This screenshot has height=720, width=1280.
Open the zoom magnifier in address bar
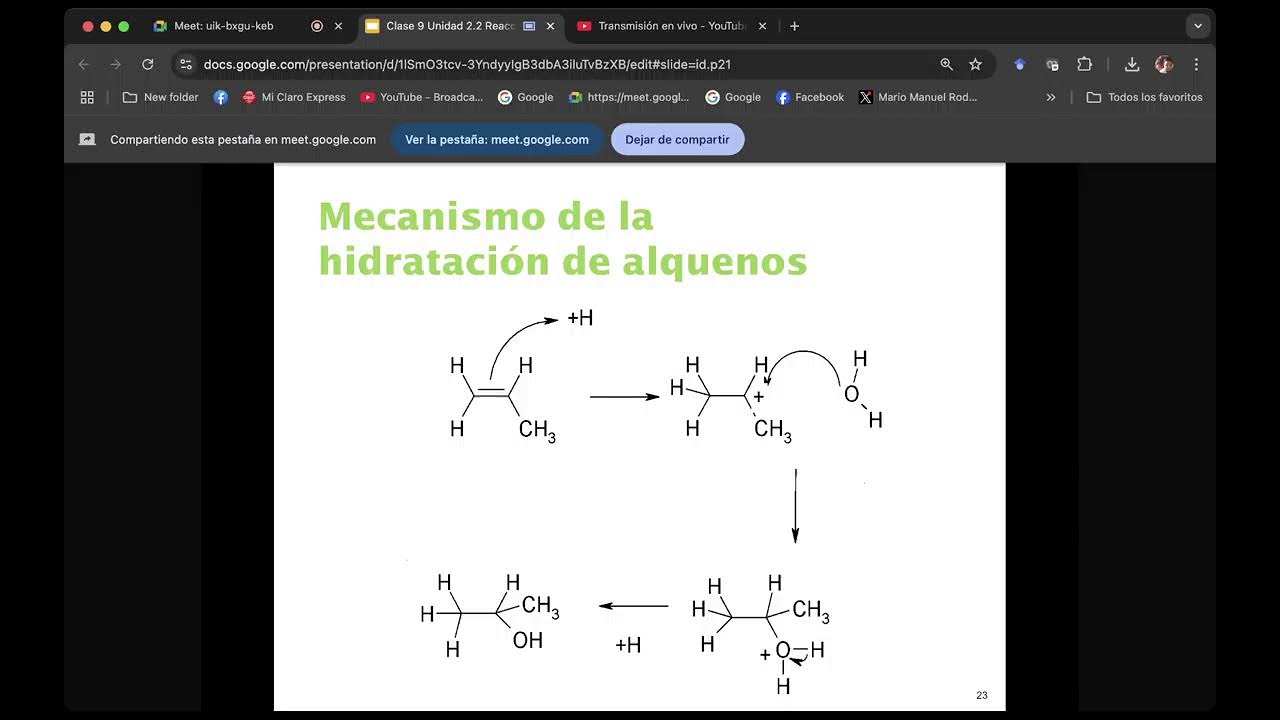point(946,64)
